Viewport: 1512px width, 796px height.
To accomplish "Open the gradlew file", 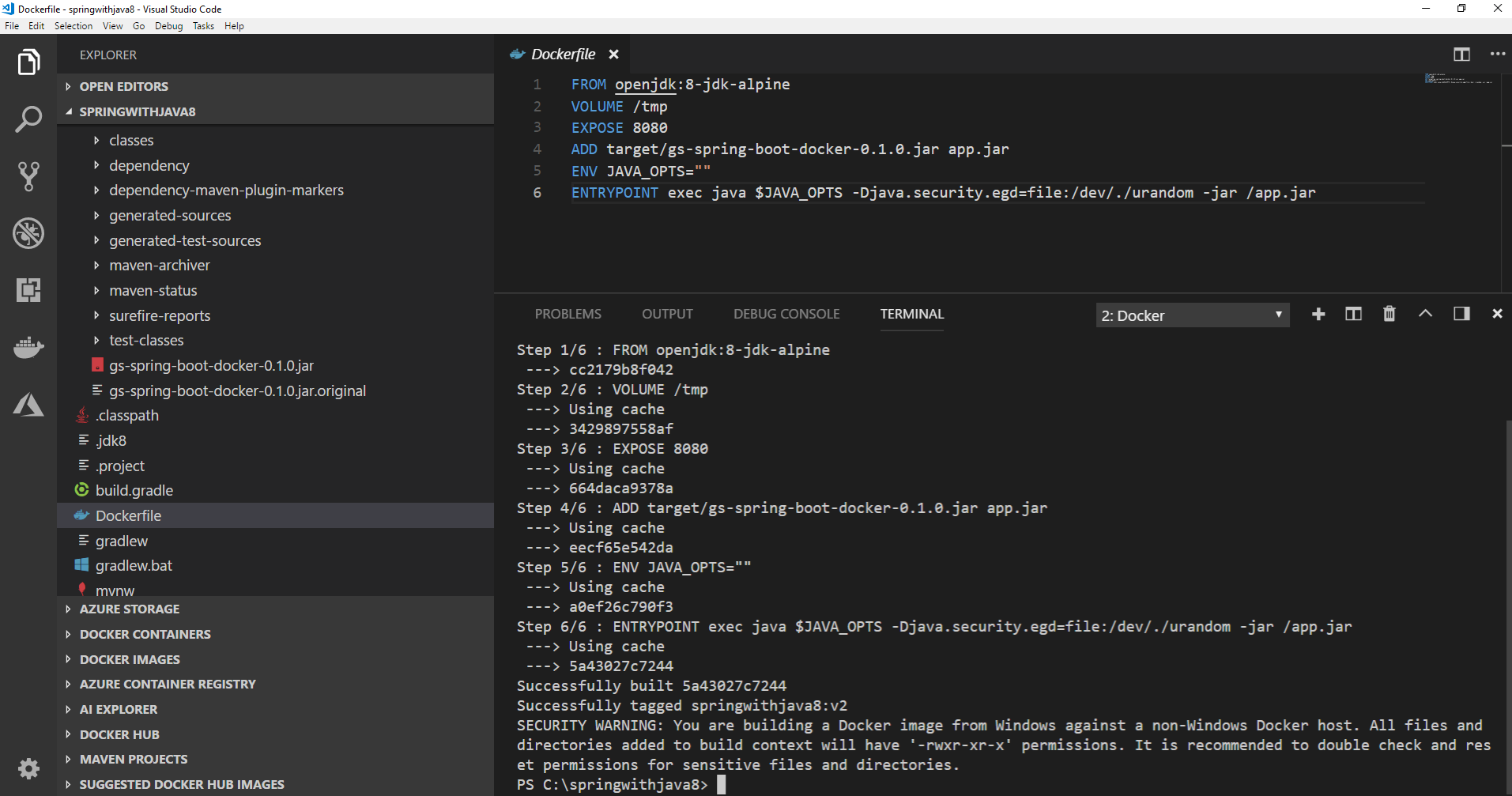I will [275, 541].
